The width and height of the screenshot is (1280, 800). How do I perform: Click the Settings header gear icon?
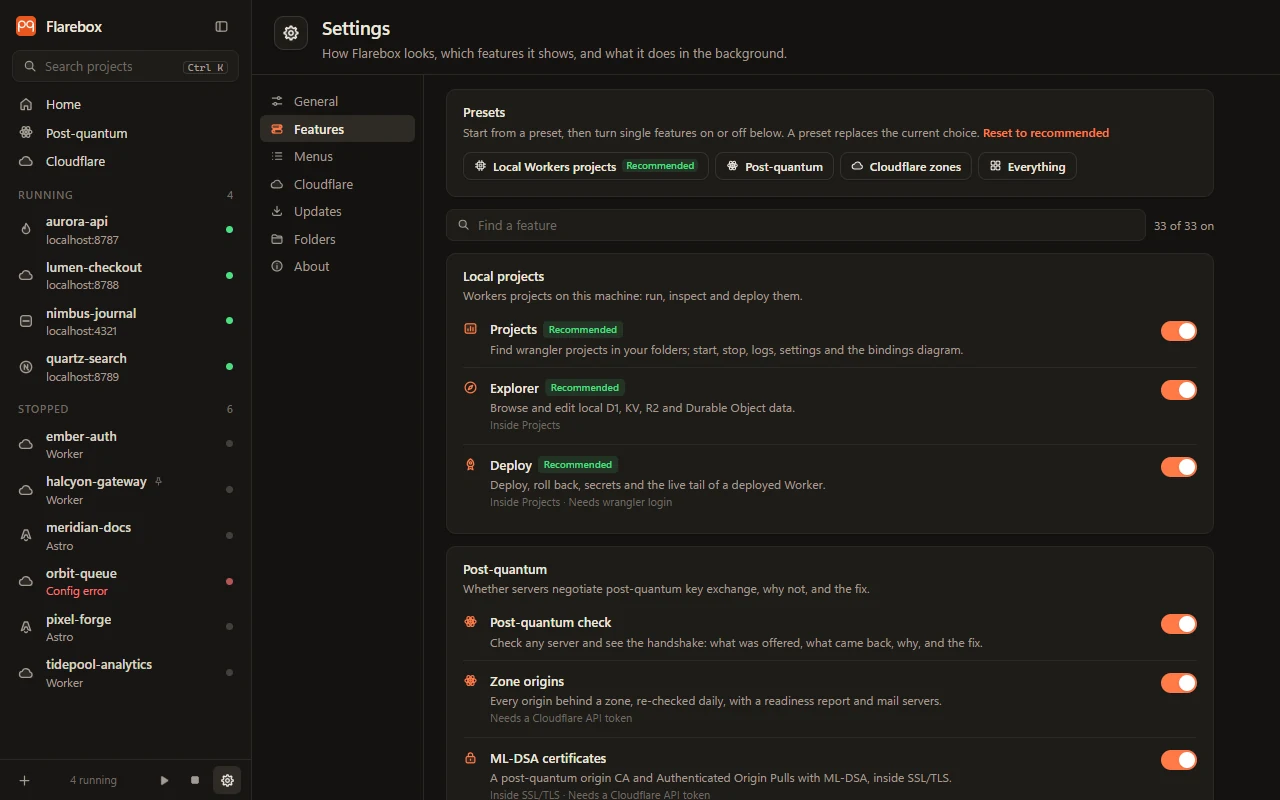pos(291,33)
